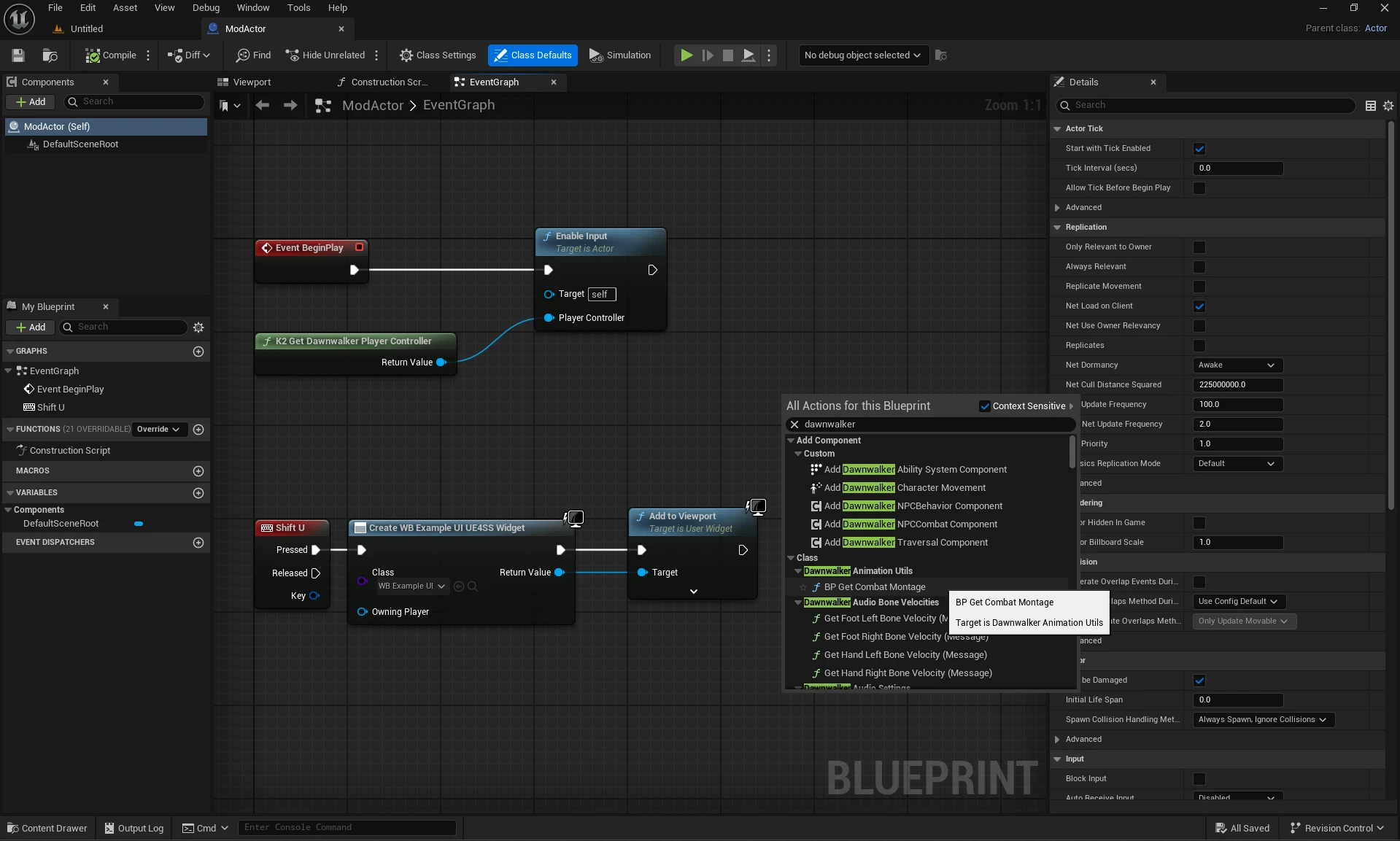
Task: Compile the ModActor blueprint
Action: (x=110, y=55)
